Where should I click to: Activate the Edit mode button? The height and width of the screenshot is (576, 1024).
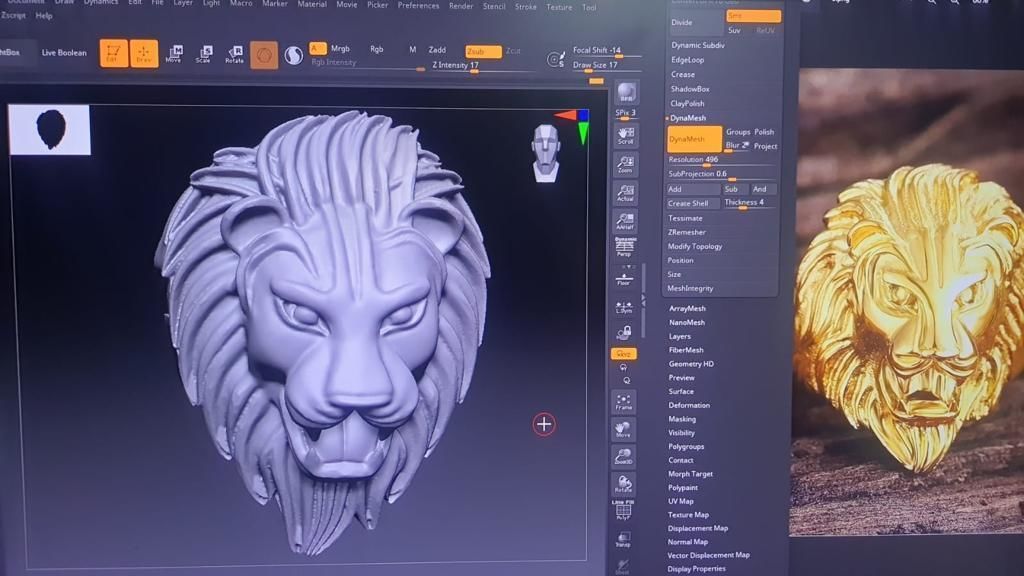pyautogui.click(x=114, y=54)
